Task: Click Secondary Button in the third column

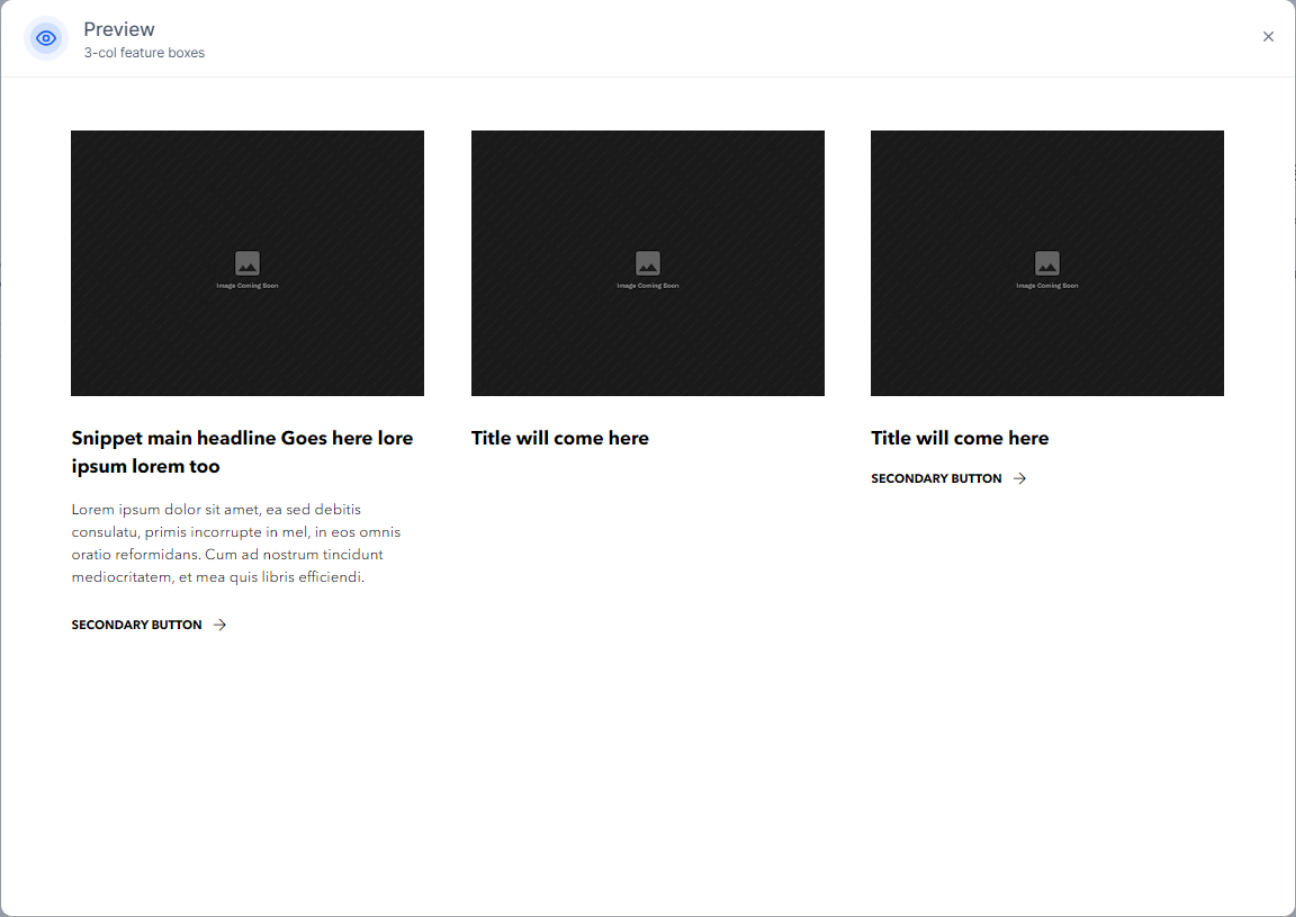Action: click(949, 479)
